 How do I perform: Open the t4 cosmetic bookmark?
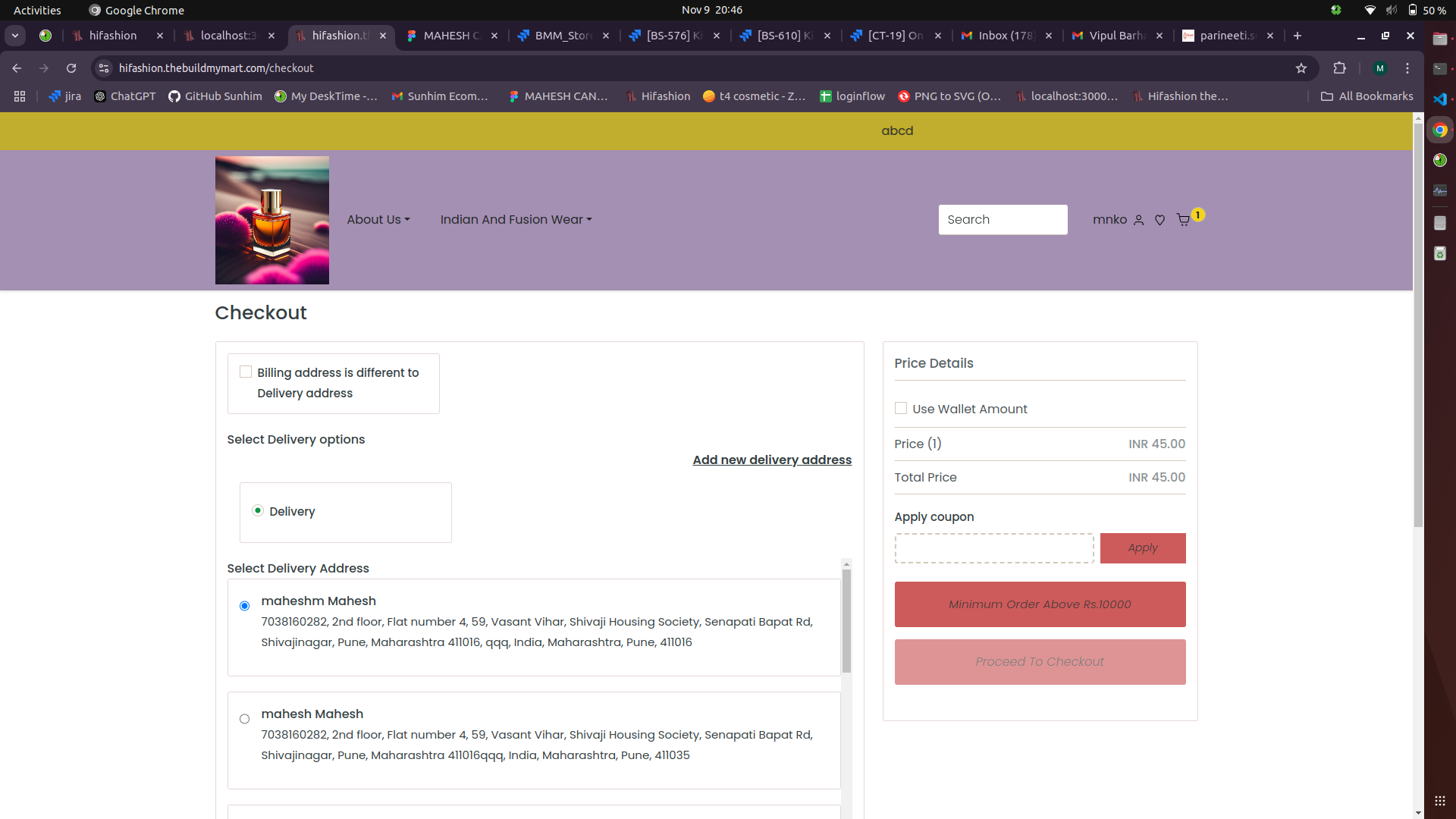click(754, 96)
